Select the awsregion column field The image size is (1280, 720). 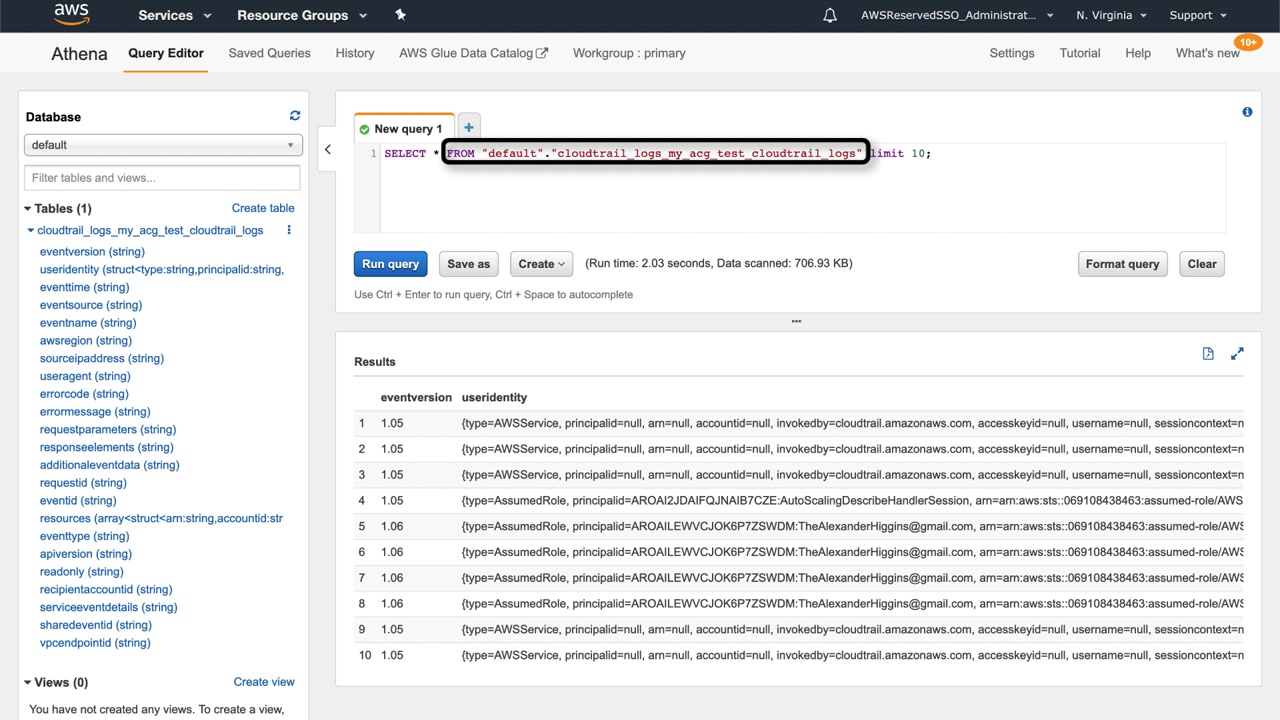click(x=86, y=341)
